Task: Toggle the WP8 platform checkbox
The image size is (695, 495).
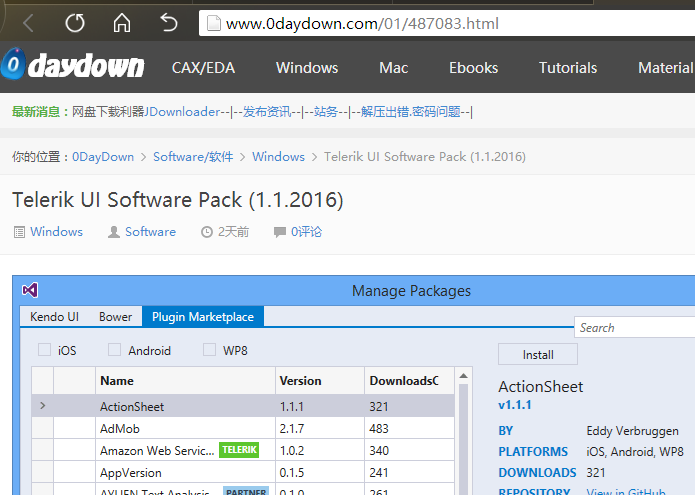Action: tap(209, 350)
